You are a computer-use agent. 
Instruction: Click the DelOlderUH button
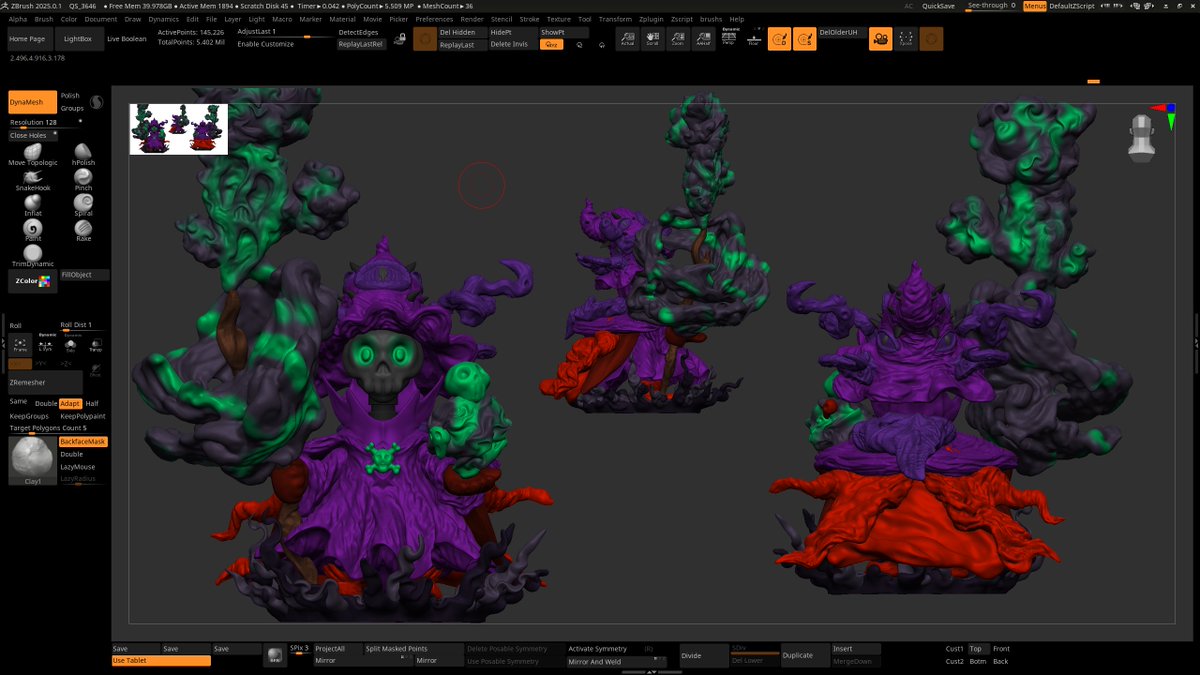[x=842, y=32]
